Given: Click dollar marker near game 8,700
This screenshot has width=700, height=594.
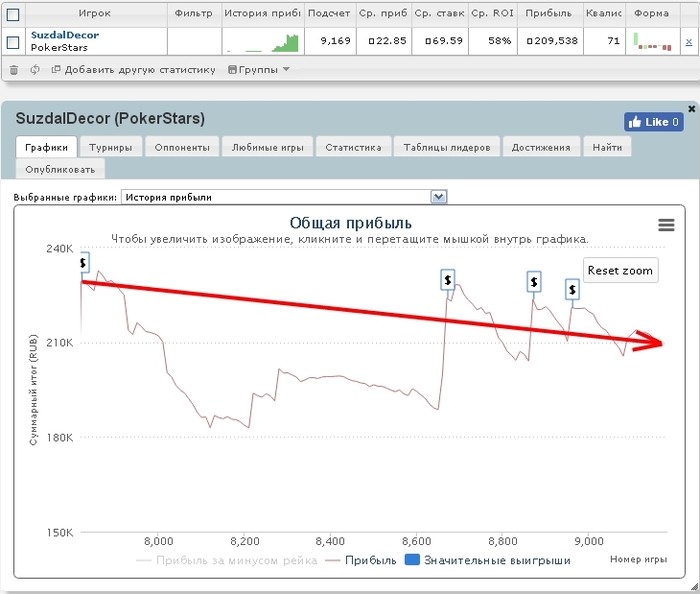Looking at the screenshot, I should tap(448, 280).
